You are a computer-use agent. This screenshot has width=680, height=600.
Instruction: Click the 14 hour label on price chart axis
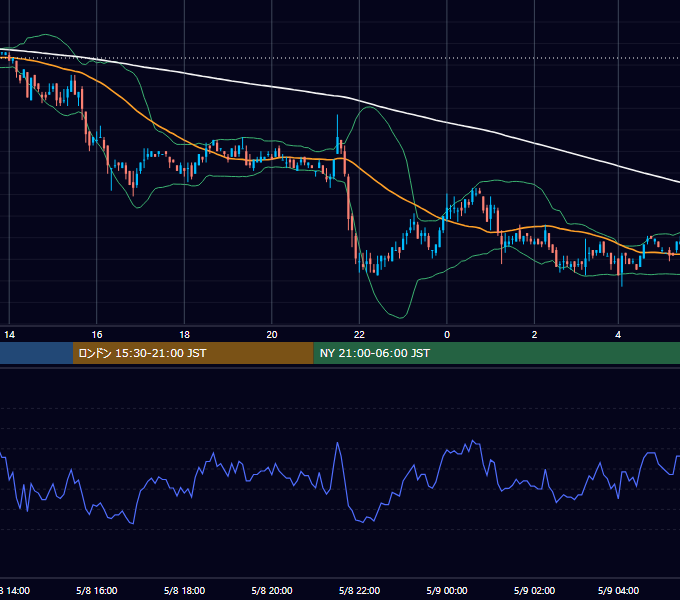coord(10,335)
